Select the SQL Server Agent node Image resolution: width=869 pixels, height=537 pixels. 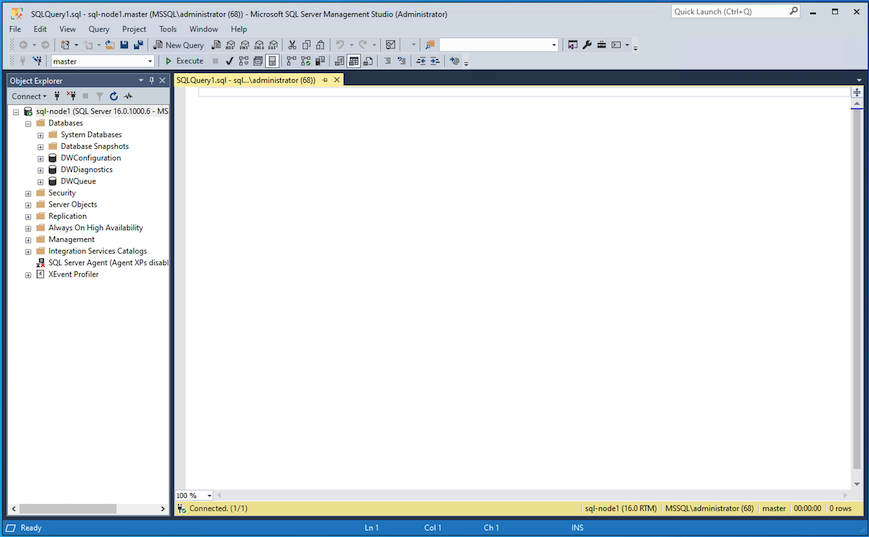tap(108, 263)
